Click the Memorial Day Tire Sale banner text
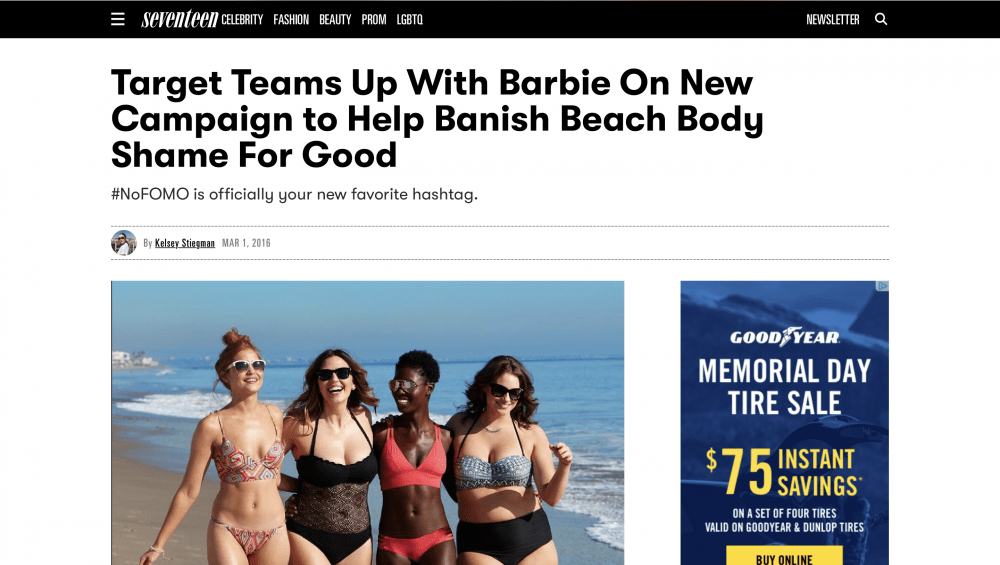The width and height of the screenshot is (1000, 565). [x=784, y=387]
